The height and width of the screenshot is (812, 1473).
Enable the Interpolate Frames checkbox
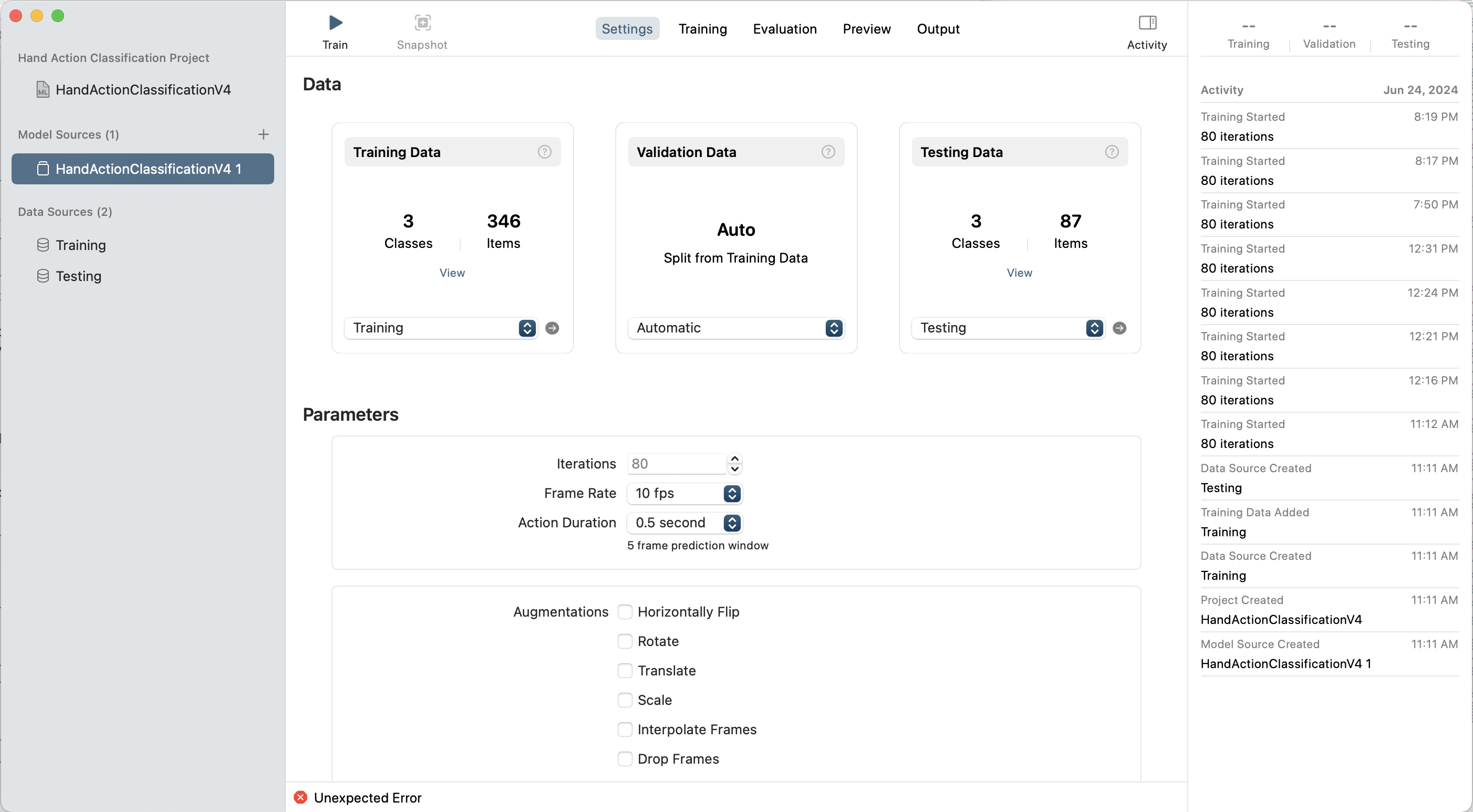[x=625, y=730]
